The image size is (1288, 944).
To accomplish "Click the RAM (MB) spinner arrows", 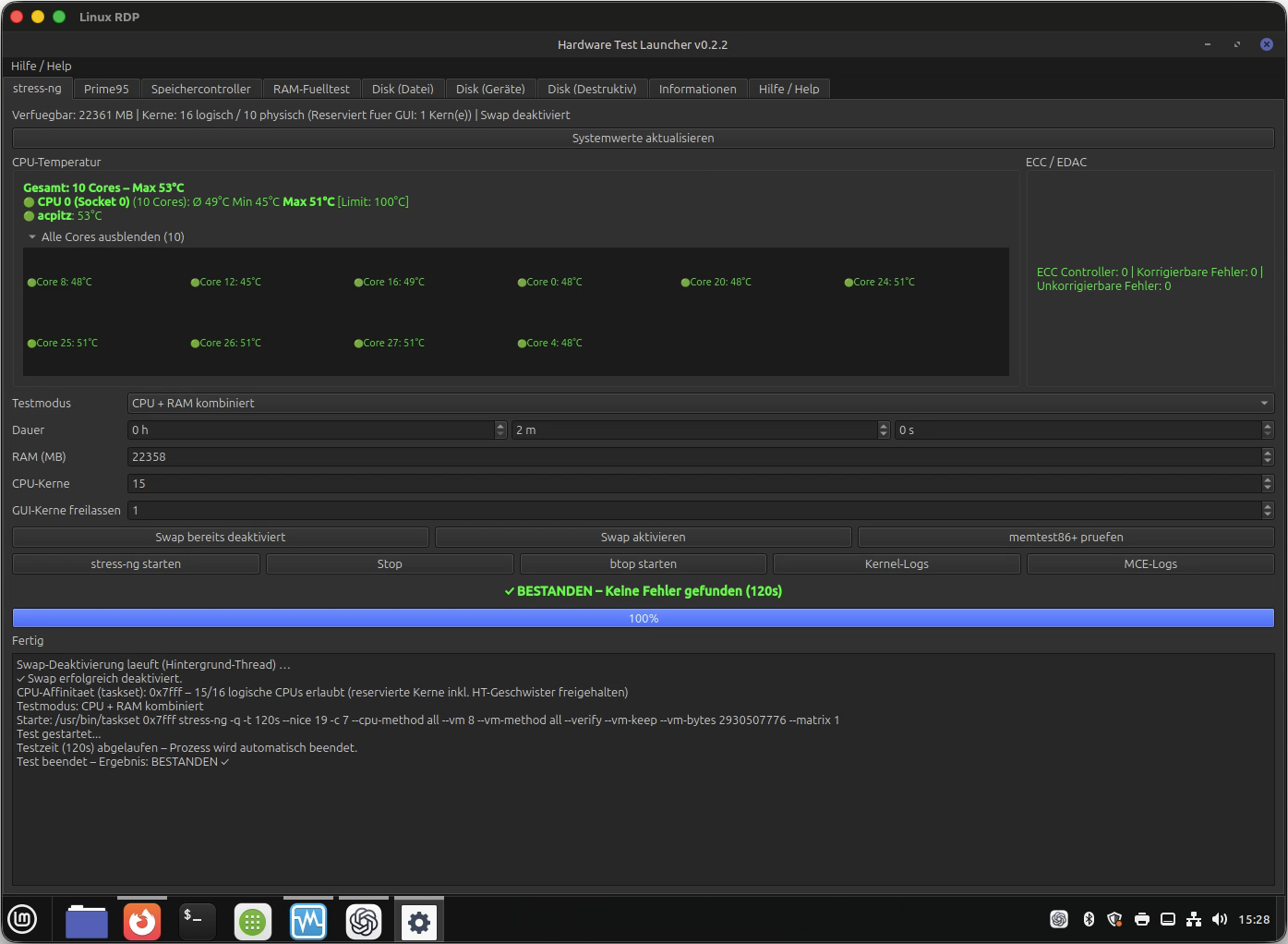I will [x=1268, y=456].
